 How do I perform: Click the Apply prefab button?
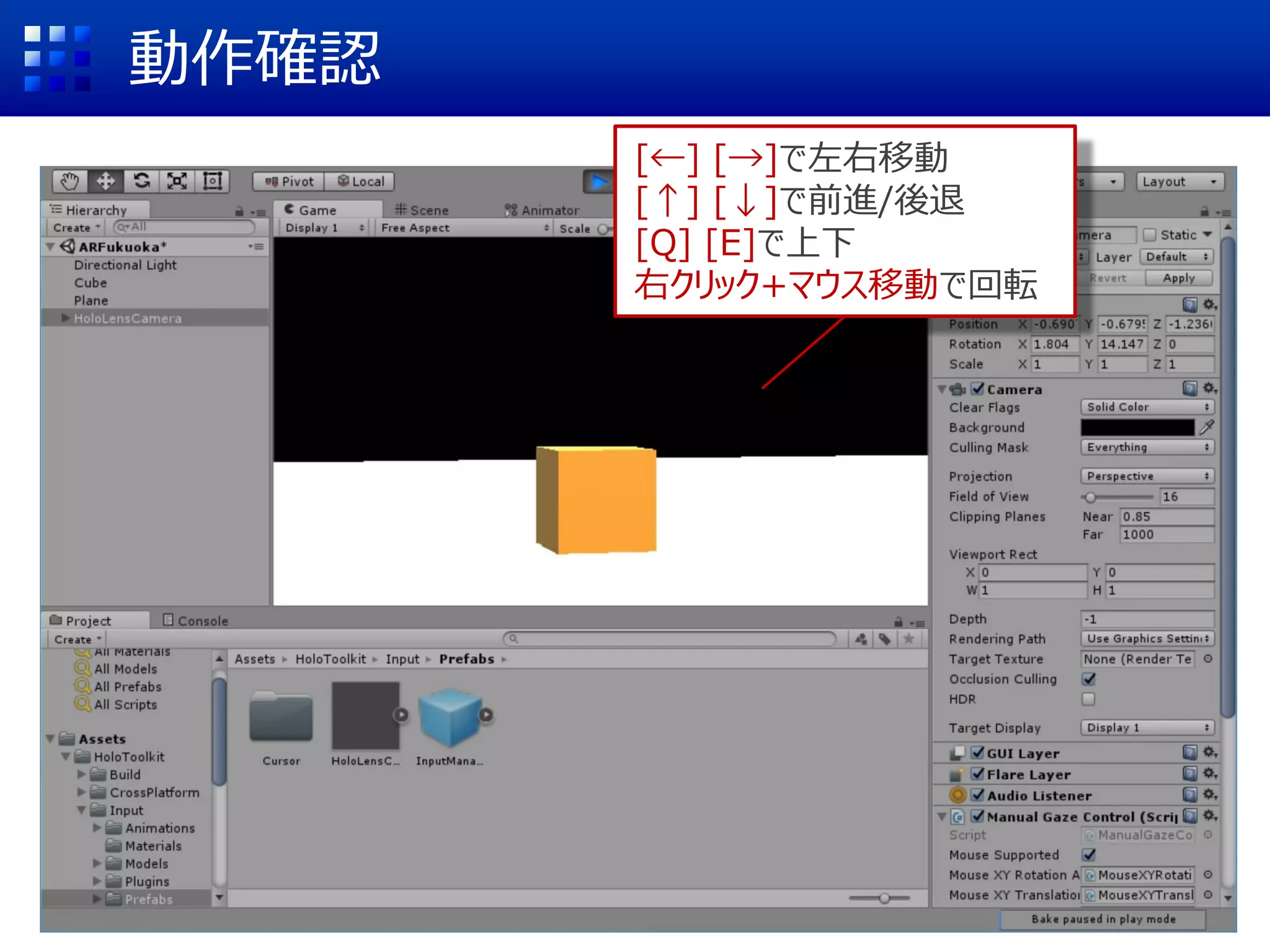click(x=1178, y=278)
